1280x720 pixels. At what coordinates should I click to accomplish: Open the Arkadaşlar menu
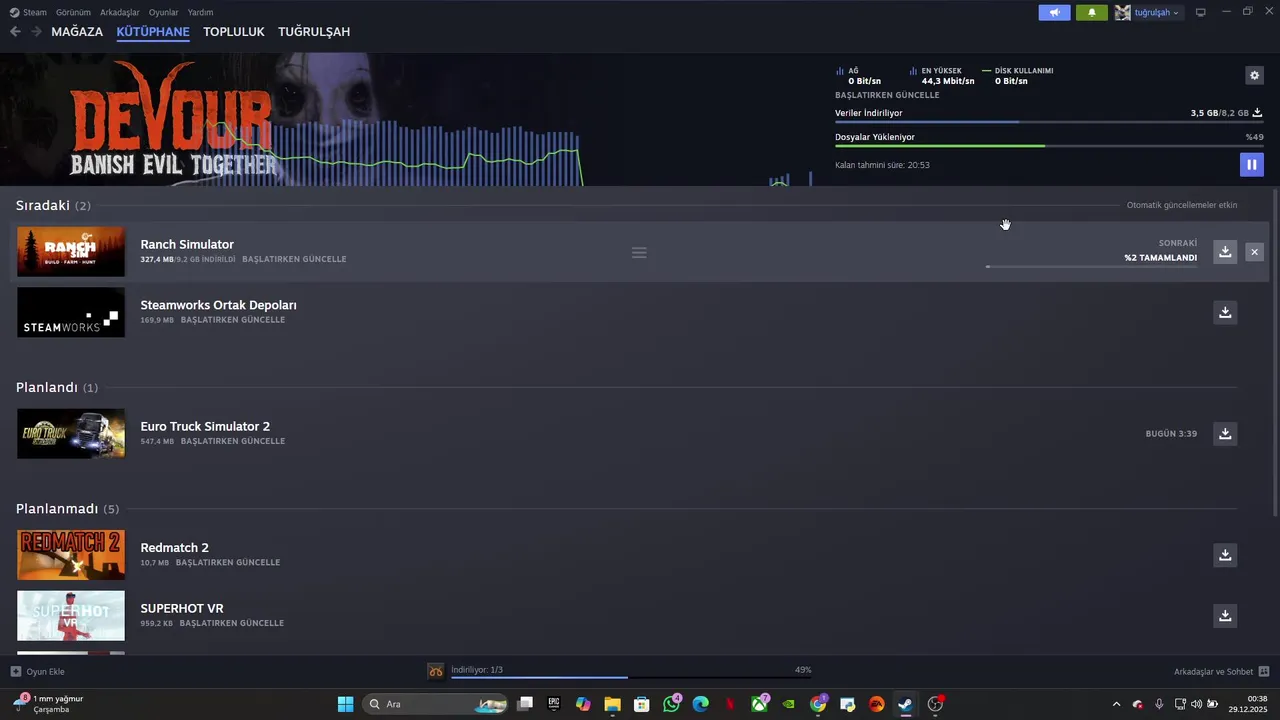(120, 12)
